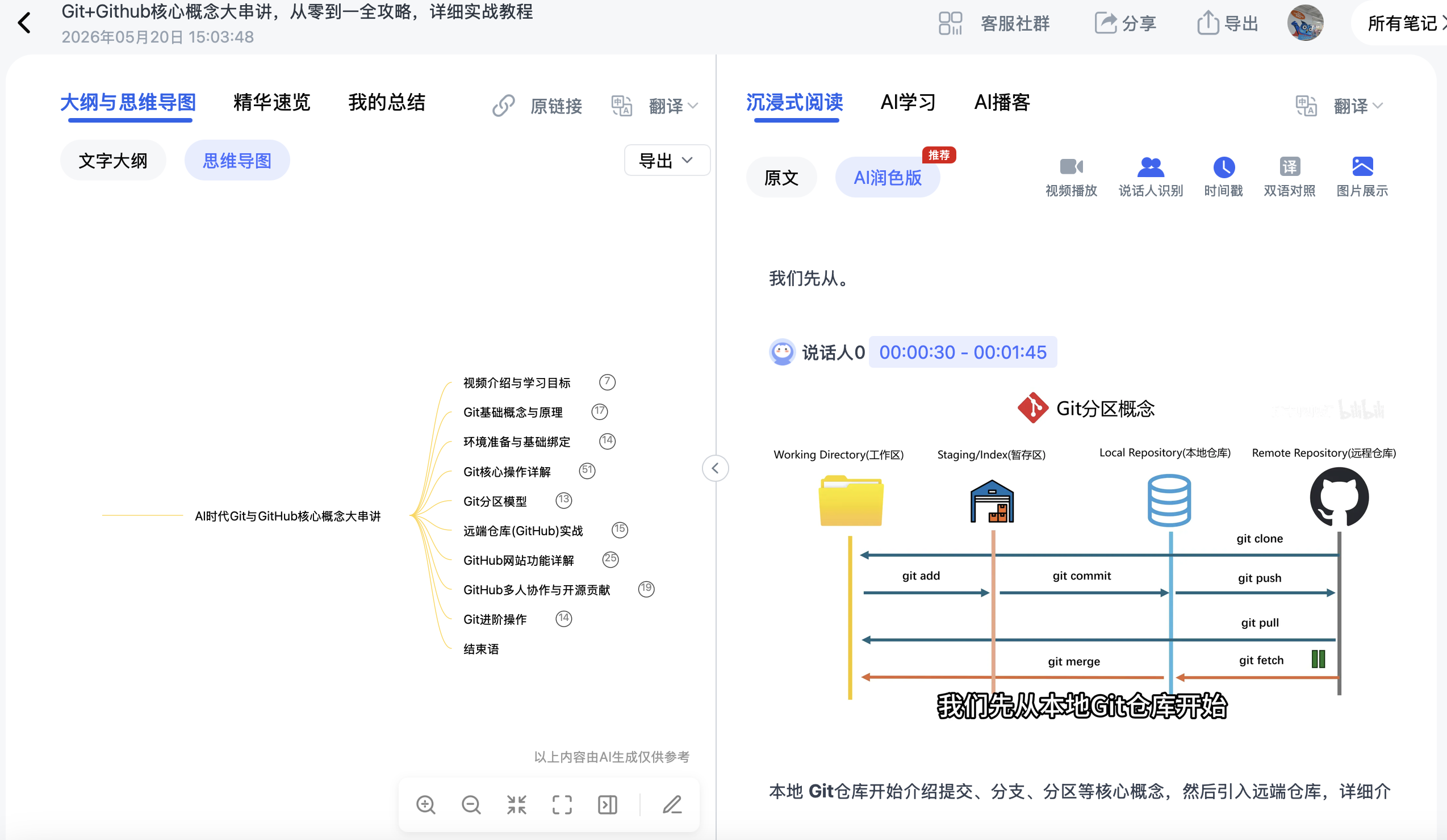This screenshot has height=840, width=1447.
Task: Select Git分区模型 mind map node
Action: 495,501
